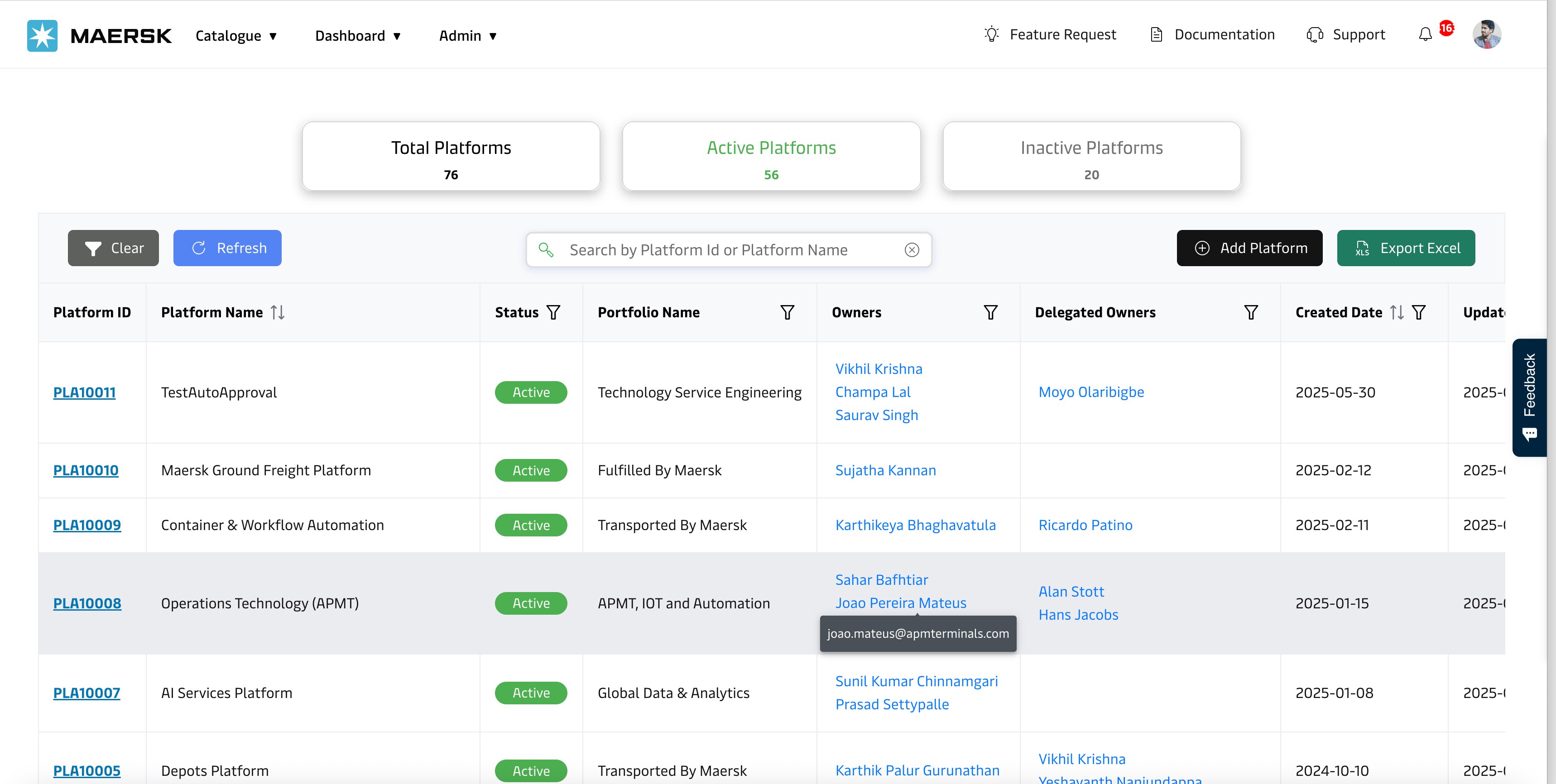1556x784 pixels.
Task: Click delegated owner Ricardo Patino
Action: [1085, 526]
